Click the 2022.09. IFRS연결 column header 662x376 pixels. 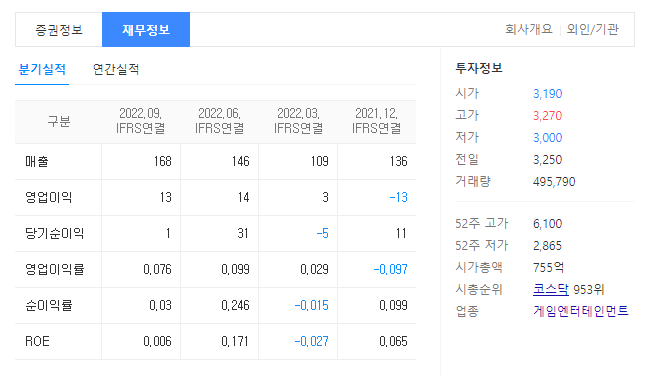141,121
